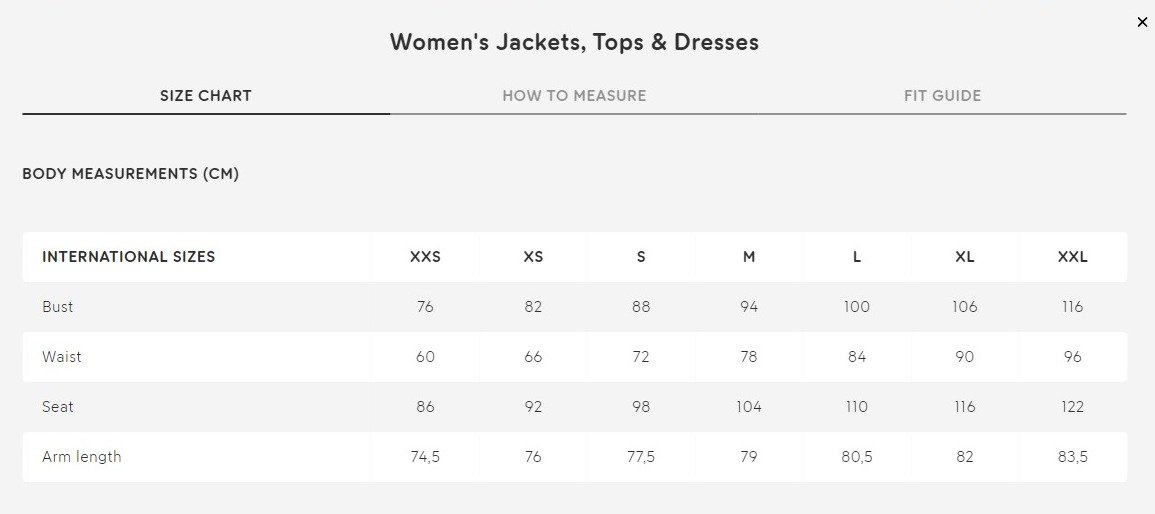Image resolution: width=1155 pixels, height=514 pixels.
Task: Click the Women's Jackets, Tops & Dresses title
Action: point(574,41)
